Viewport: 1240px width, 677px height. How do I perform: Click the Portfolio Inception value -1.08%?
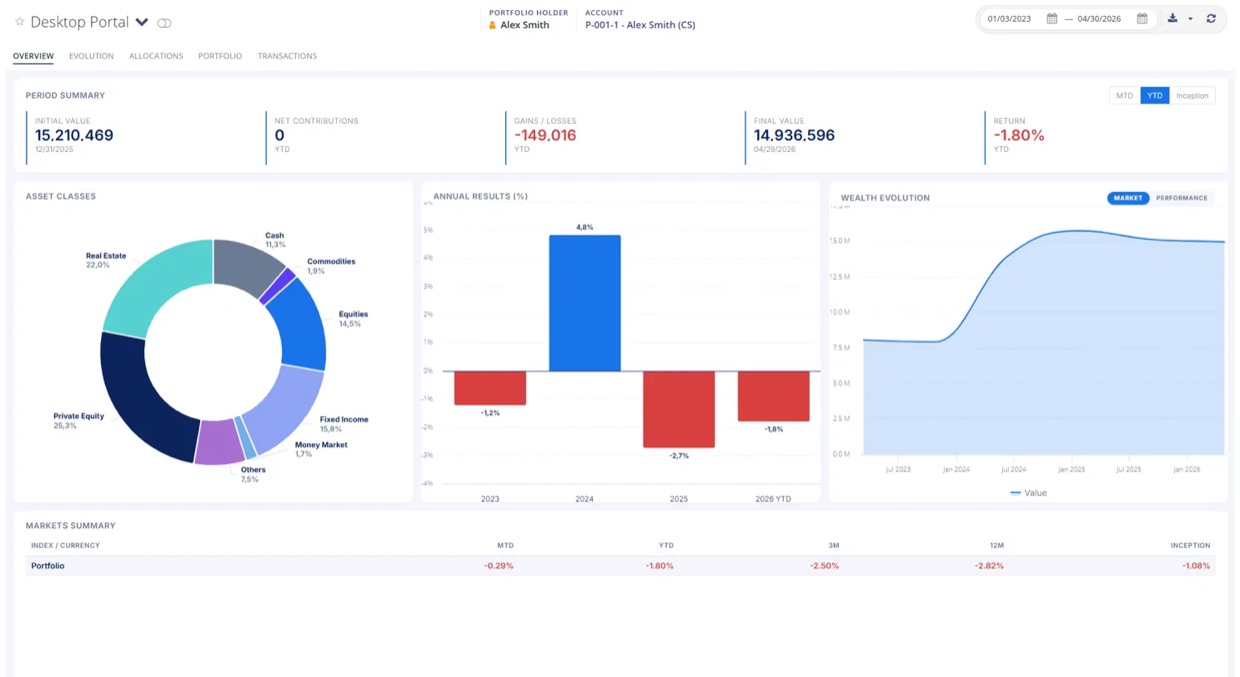coord(1196,566)
